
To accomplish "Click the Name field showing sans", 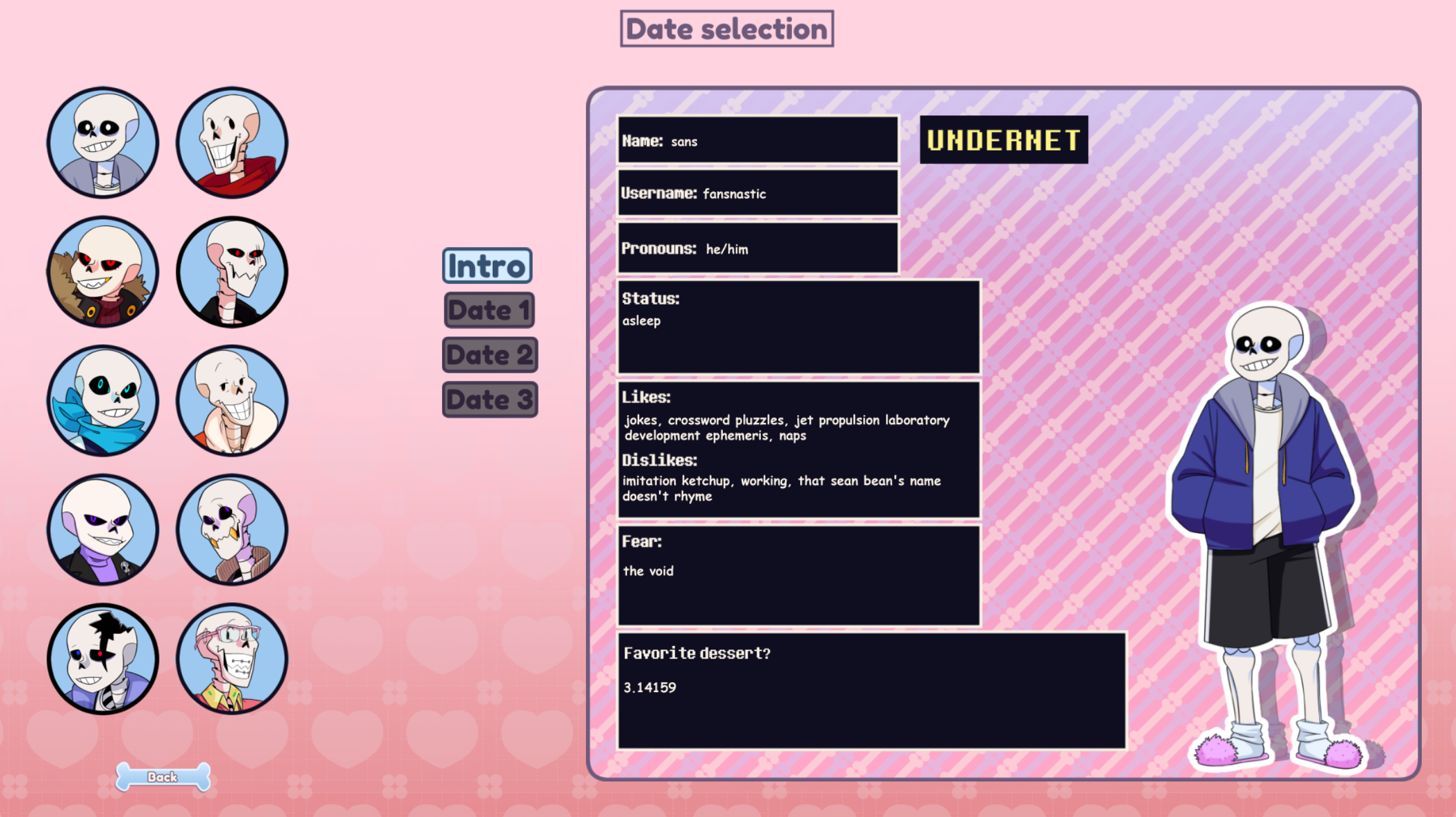I will tap(758, 140).
